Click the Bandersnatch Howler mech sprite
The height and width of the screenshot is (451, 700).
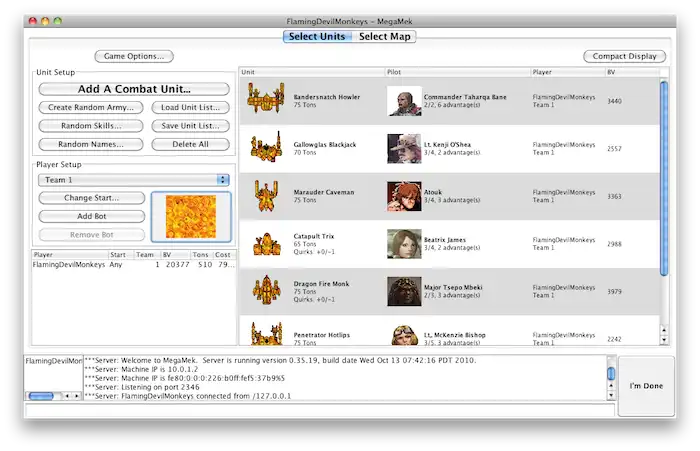coord(266,98)
